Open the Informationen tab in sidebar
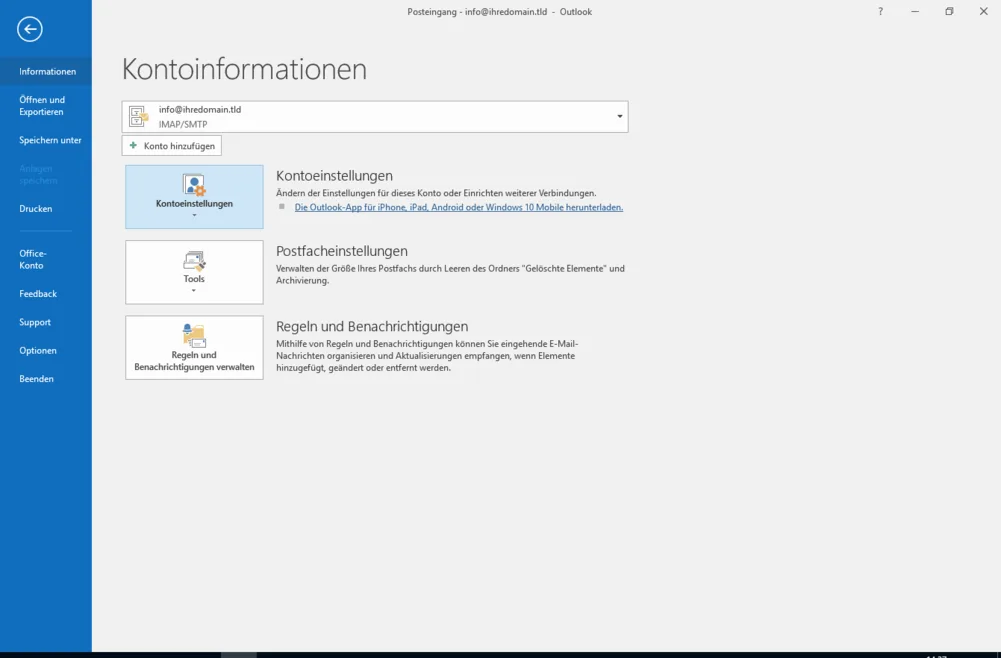 47,72
